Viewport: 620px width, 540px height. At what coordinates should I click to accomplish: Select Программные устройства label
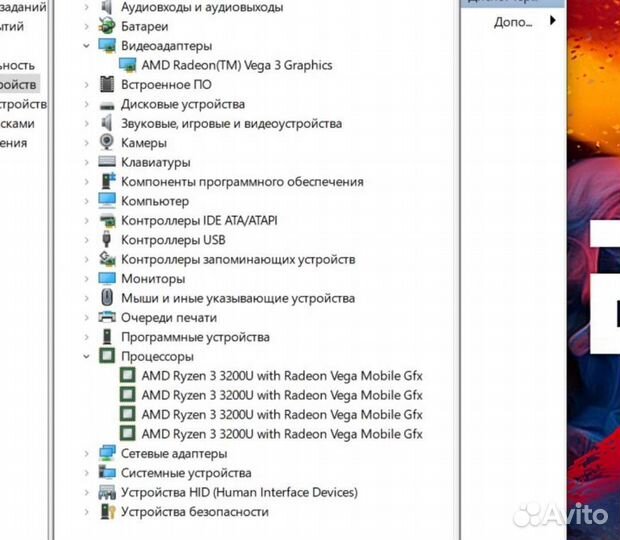pos(195,337)
